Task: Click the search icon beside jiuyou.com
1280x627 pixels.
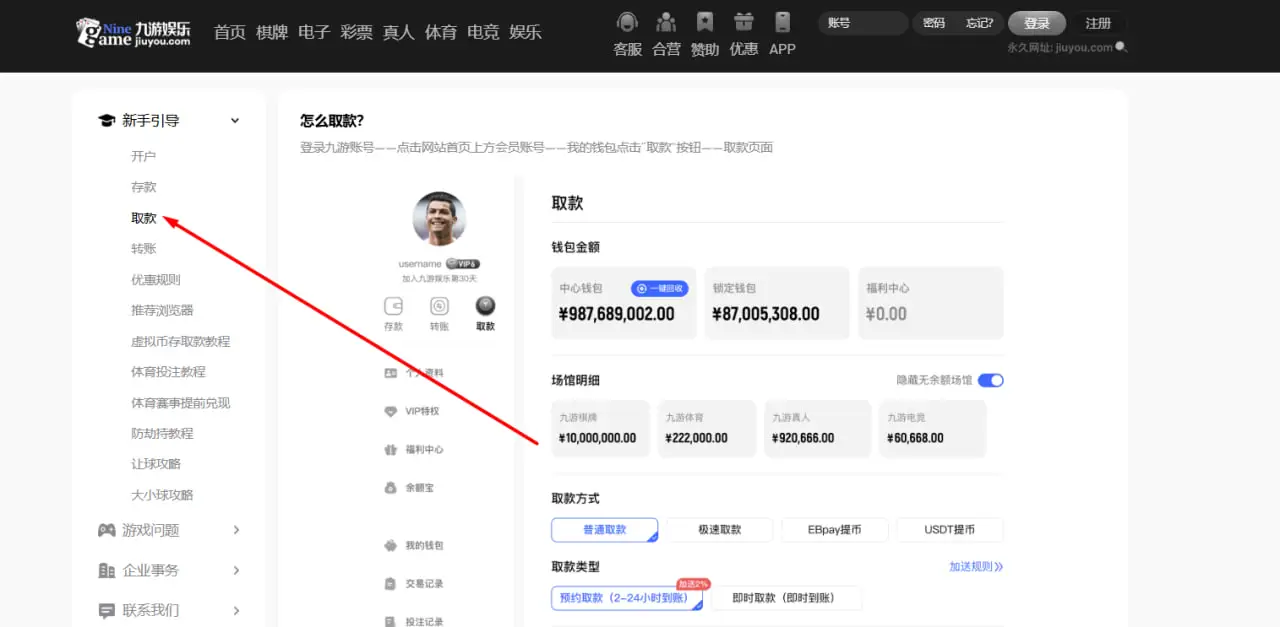Action: (1121, 47)
